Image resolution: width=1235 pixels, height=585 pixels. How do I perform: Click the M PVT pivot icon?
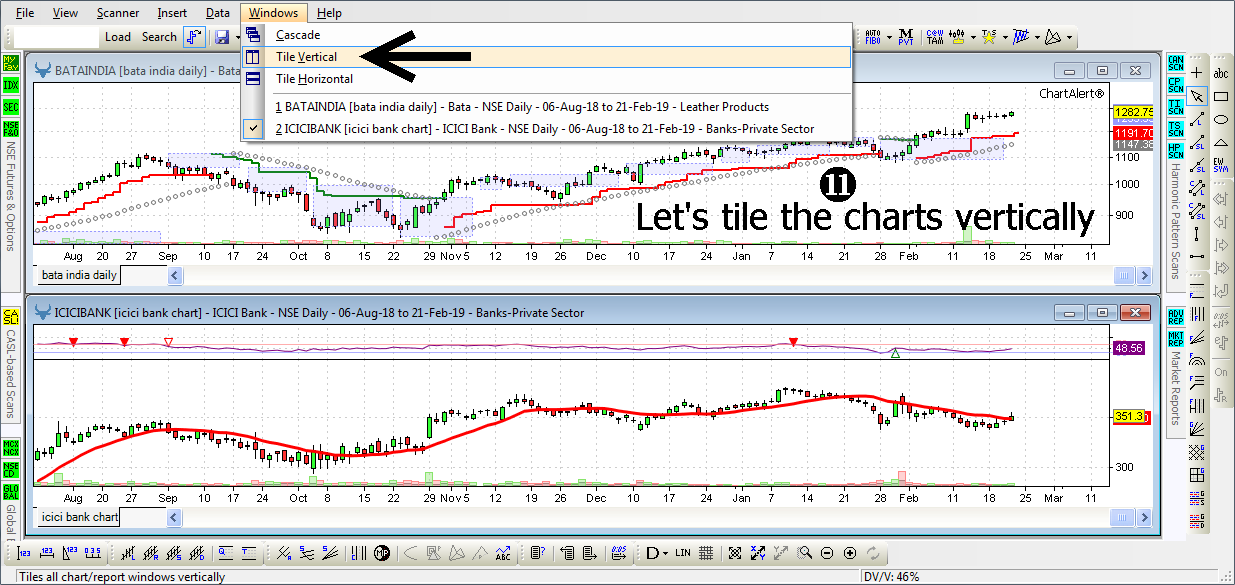[x=906, y=37]
